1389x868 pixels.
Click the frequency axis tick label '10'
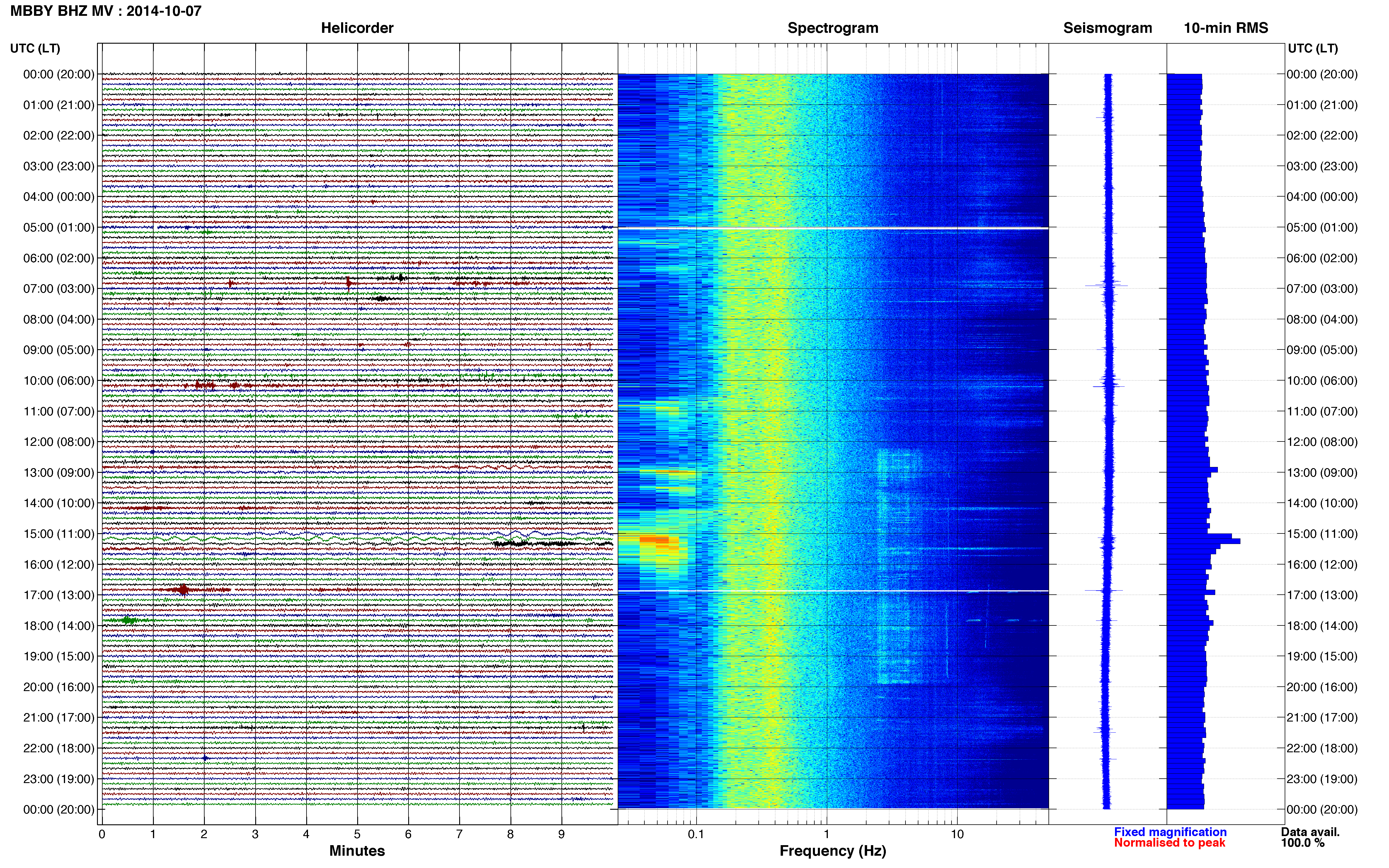point(957,834)
